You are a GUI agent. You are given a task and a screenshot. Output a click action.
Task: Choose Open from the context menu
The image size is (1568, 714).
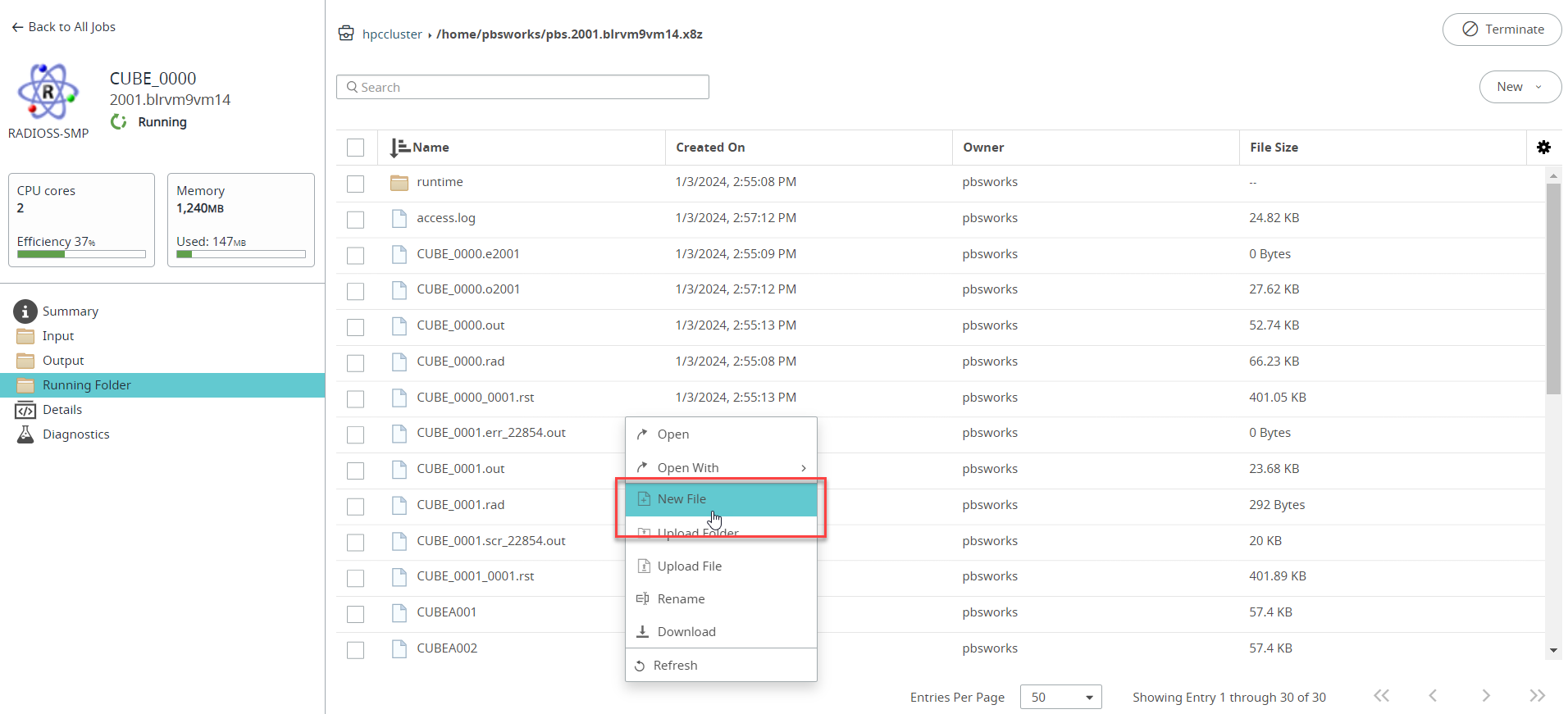(x=721, y=434)
